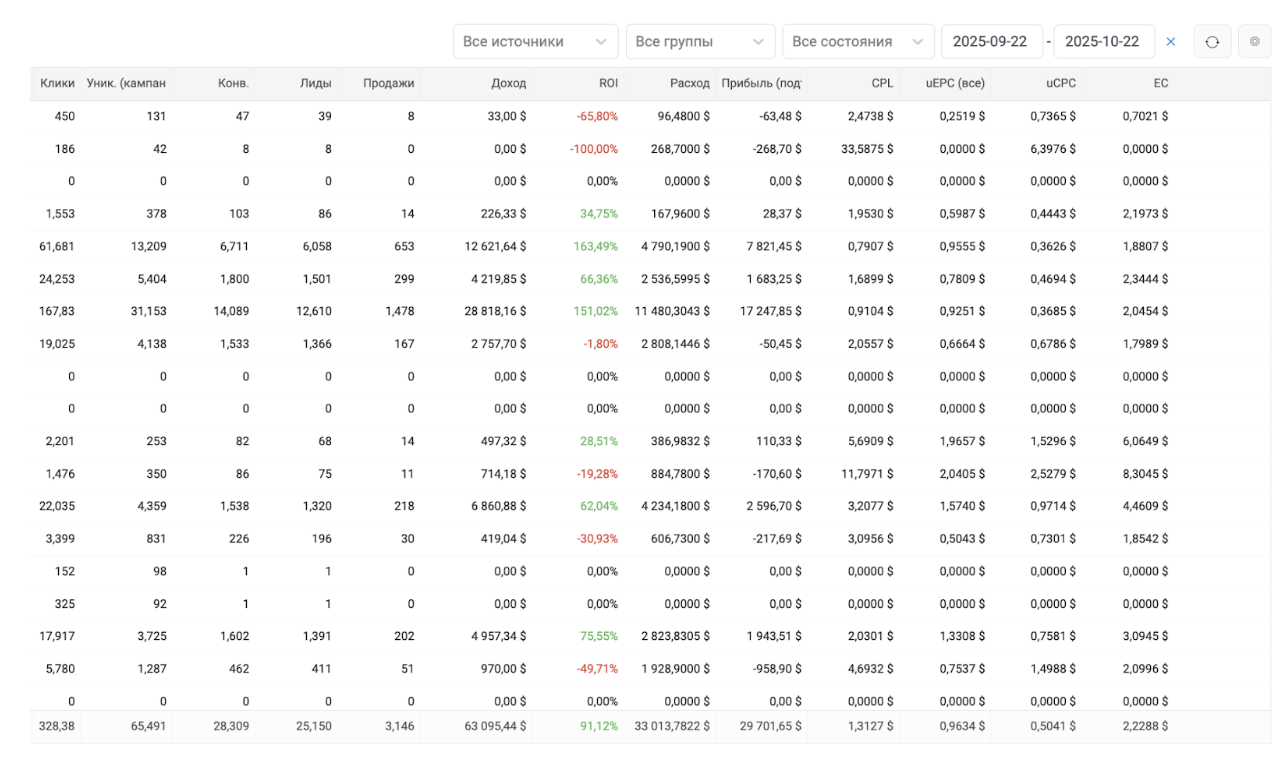Click the end date field 2025-10-22
The height and width of the screenshot is (776, 1284).
[1103, 42]
